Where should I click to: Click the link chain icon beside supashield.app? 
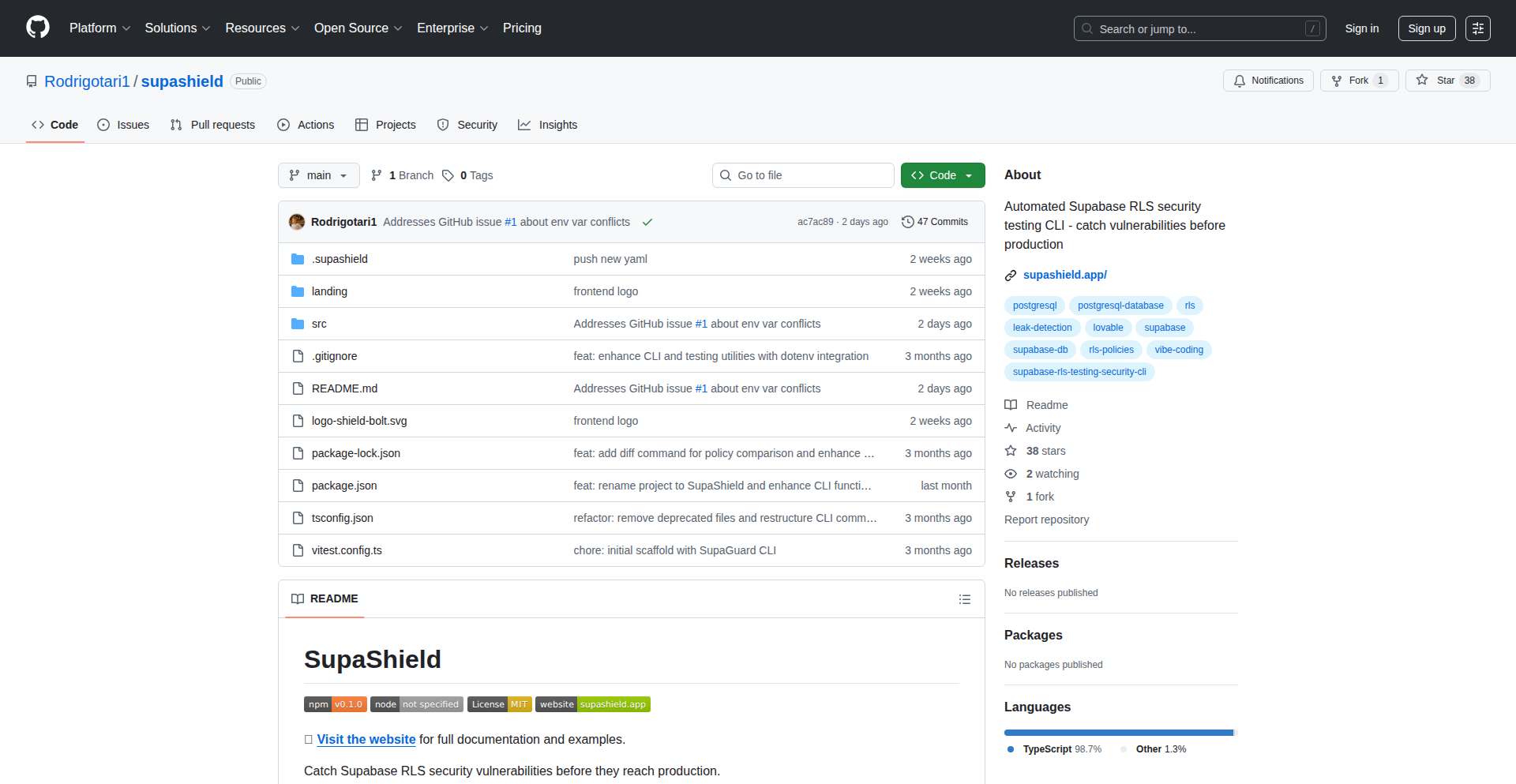(x=1011, y=276)
